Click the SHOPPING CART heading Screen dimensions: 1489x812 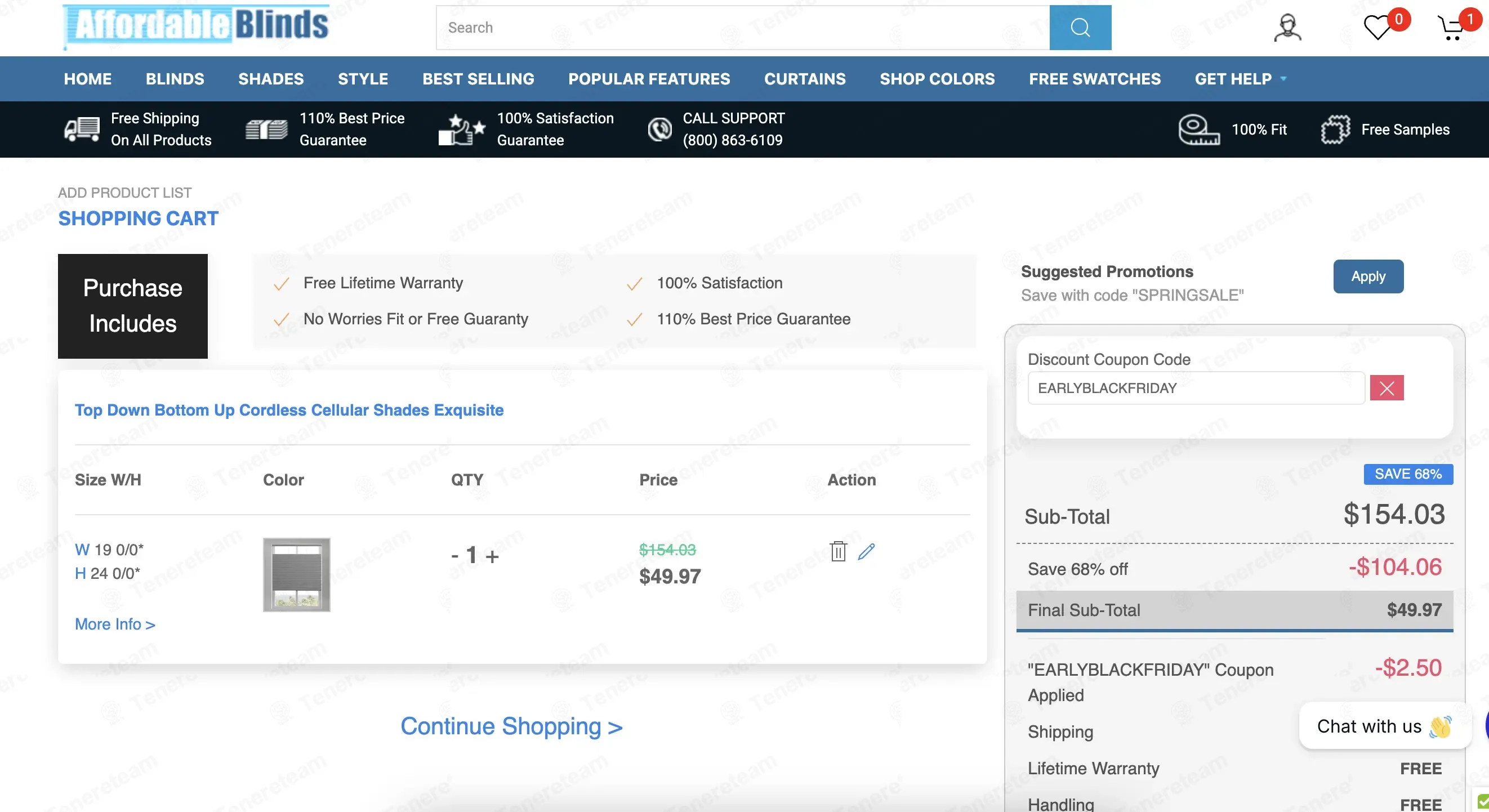coord(138,218)
